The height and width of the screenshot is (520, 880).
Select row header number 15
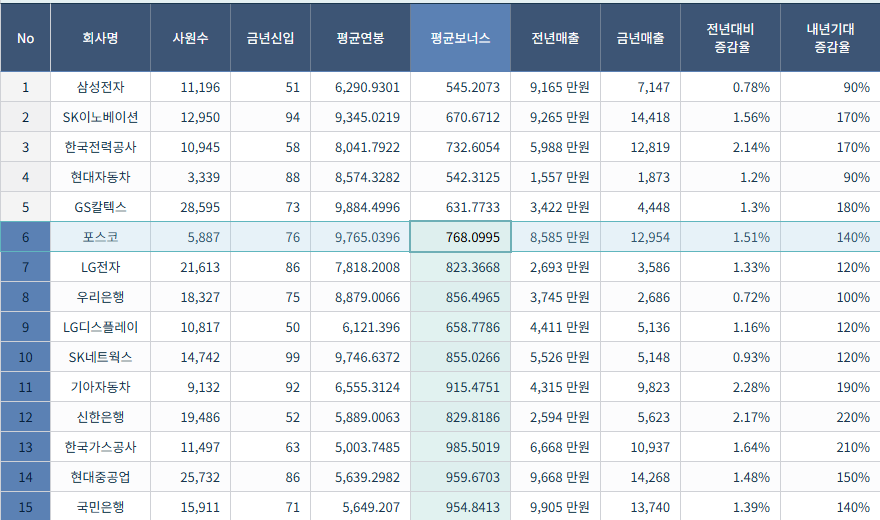(25, 507)
